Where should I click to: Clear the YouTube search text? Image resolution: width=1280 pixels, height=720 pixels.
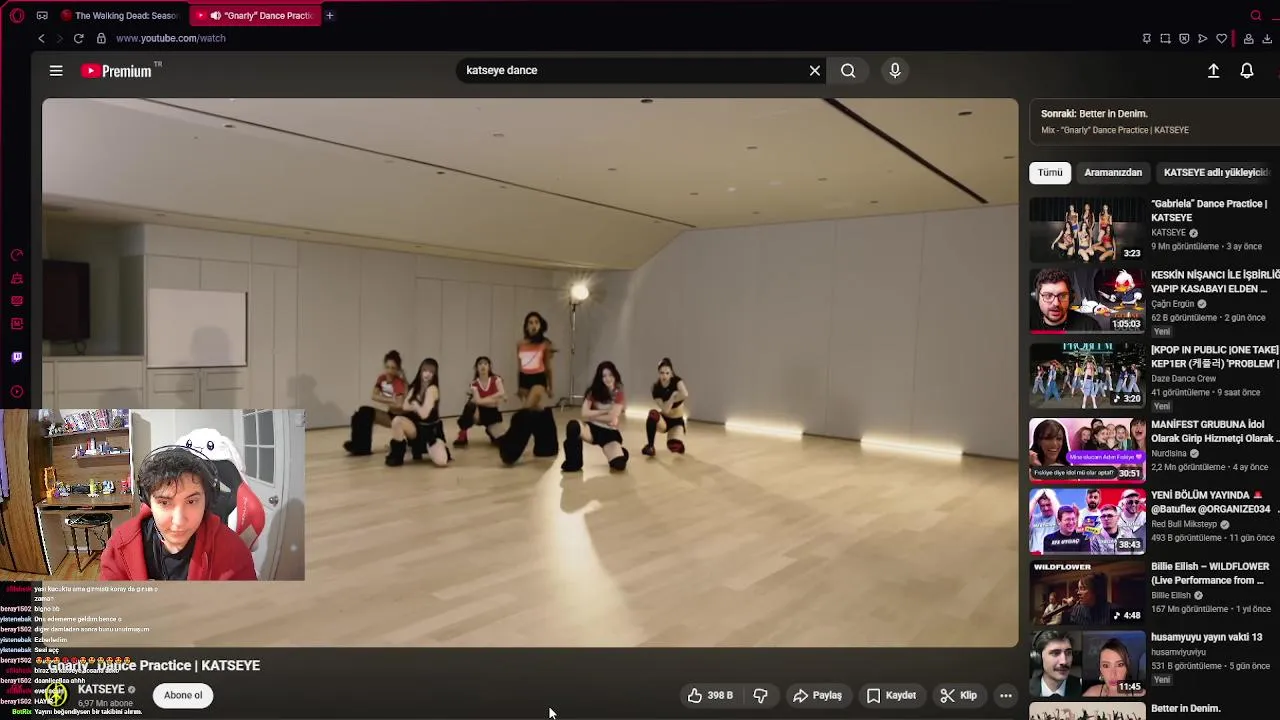[x=815, y=70]
